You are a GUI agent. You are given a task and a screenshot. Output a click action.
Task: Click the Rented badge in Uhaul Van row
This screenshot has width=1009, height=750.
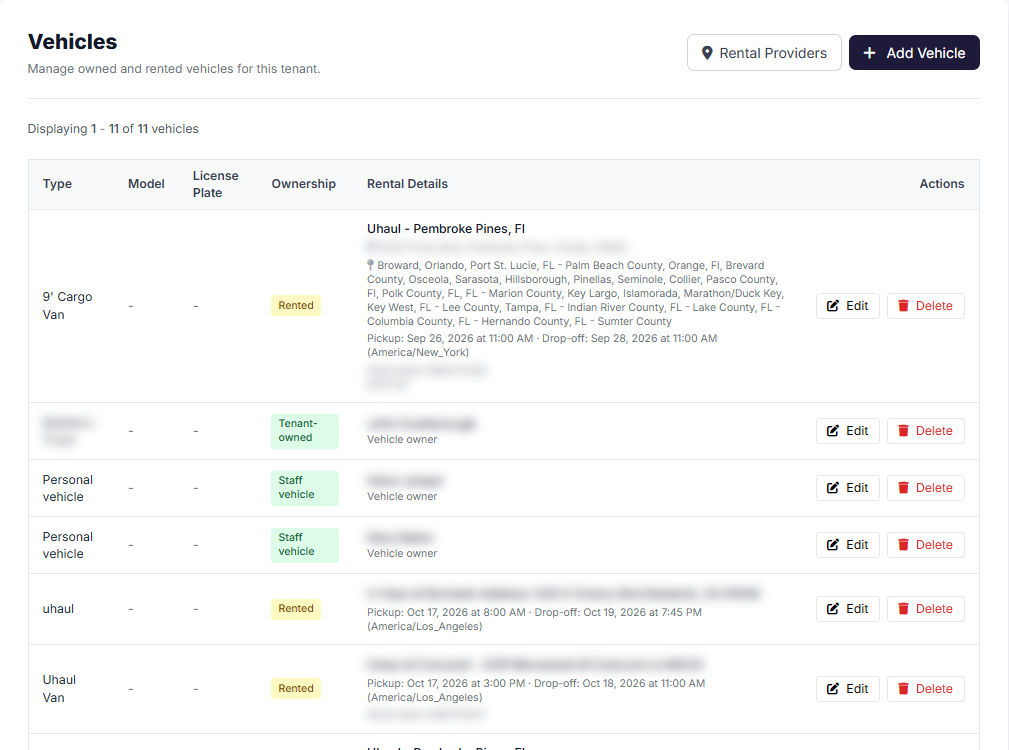[x=296, y=689]
